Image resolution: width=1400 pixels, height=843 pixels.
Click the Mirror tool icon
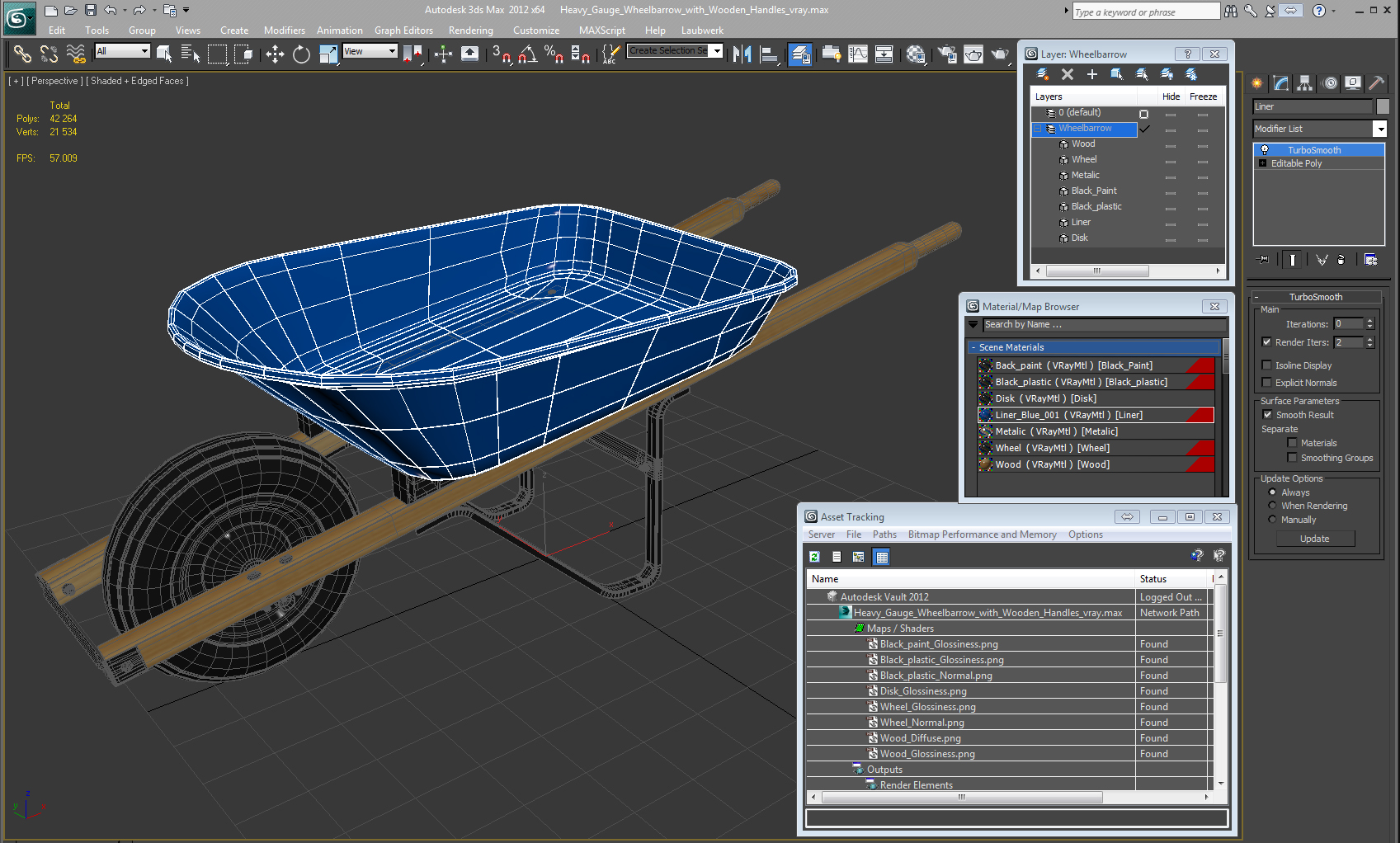742,54
